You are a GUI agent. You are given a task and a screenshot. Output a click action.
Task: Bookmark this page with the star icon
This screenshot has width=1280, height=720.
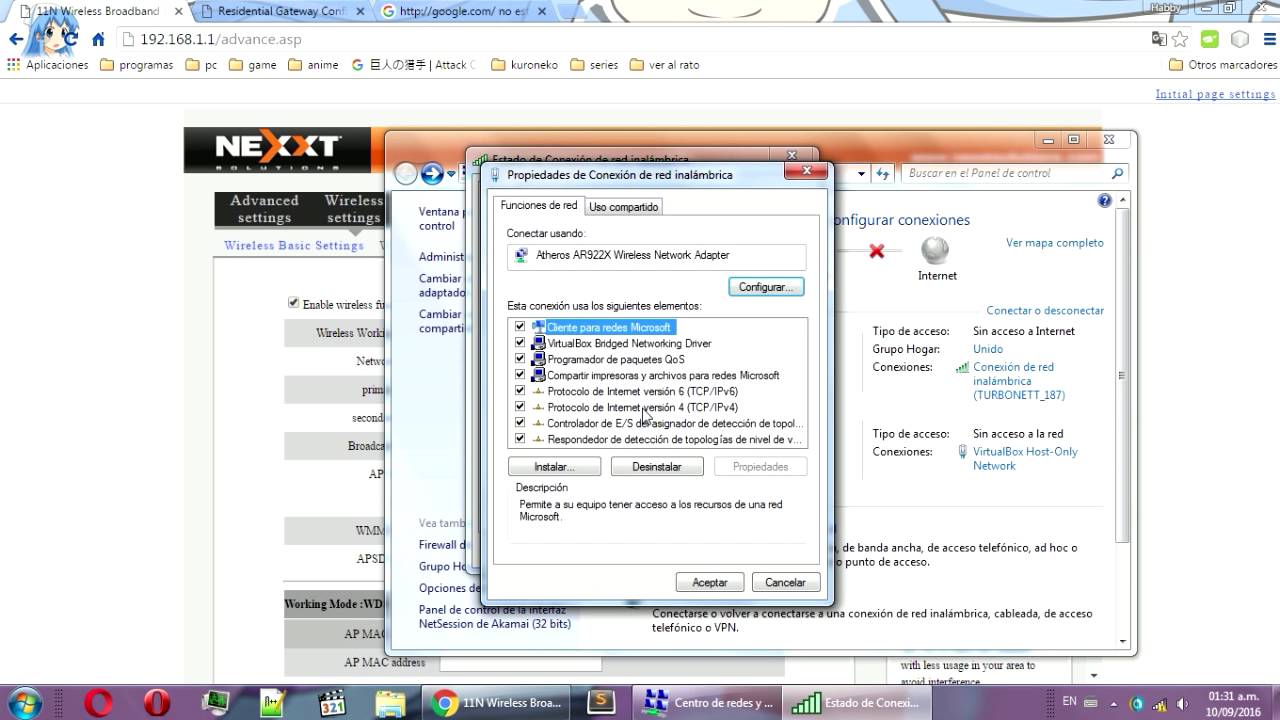1180,39
